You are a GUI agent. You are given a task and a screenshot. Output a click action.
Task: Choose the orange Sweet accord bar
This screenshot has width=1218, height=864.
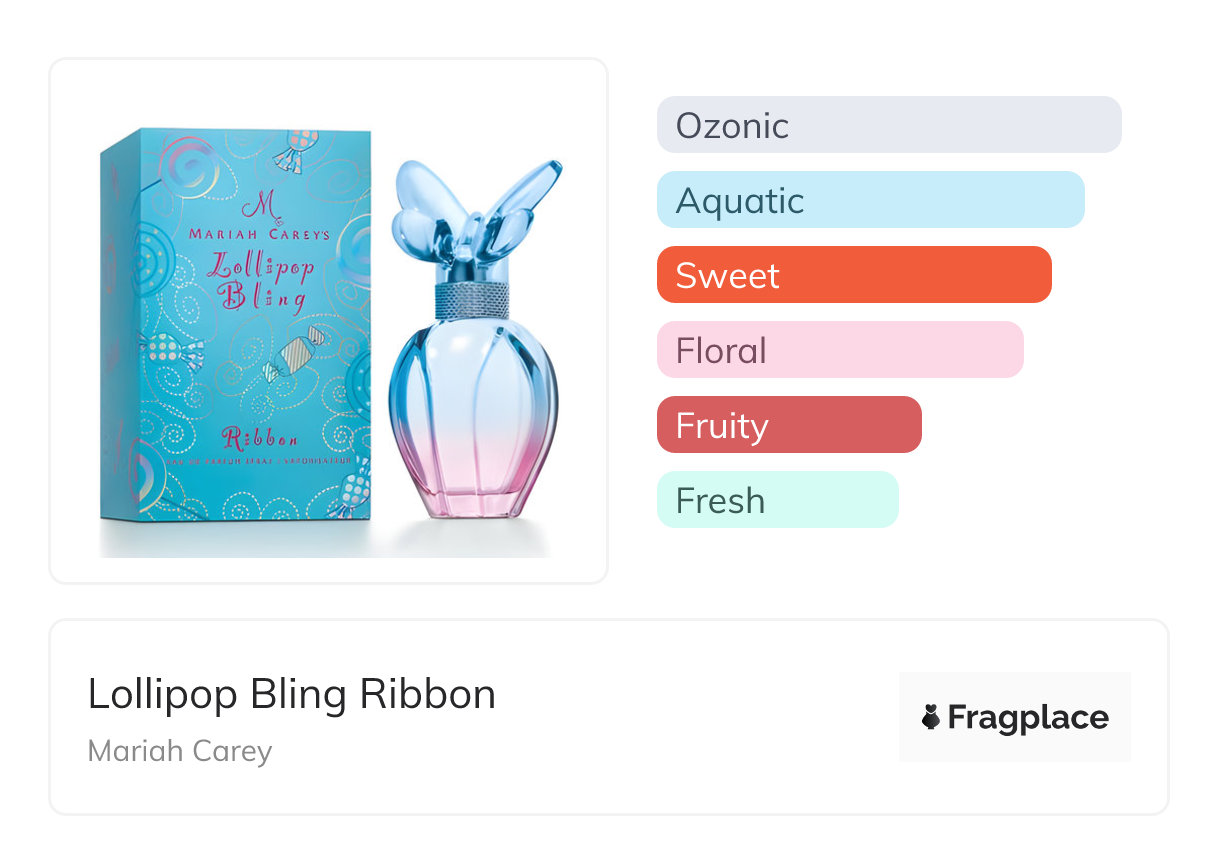pos(853,275)
